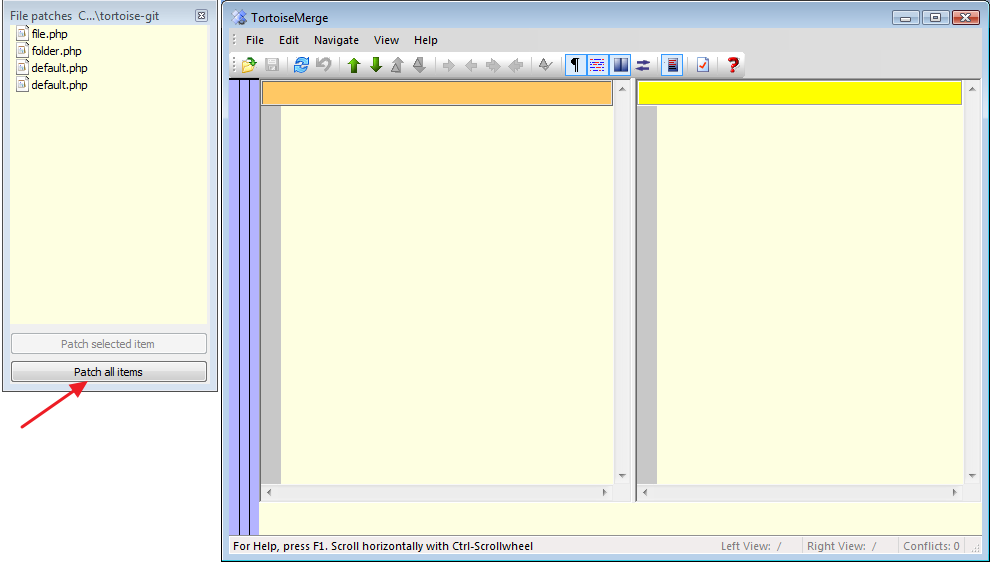This screenshot has height=562, width=990.
Task: Click left pane vertical scrollbar down arrow
Action: click(x=622, y=476)
